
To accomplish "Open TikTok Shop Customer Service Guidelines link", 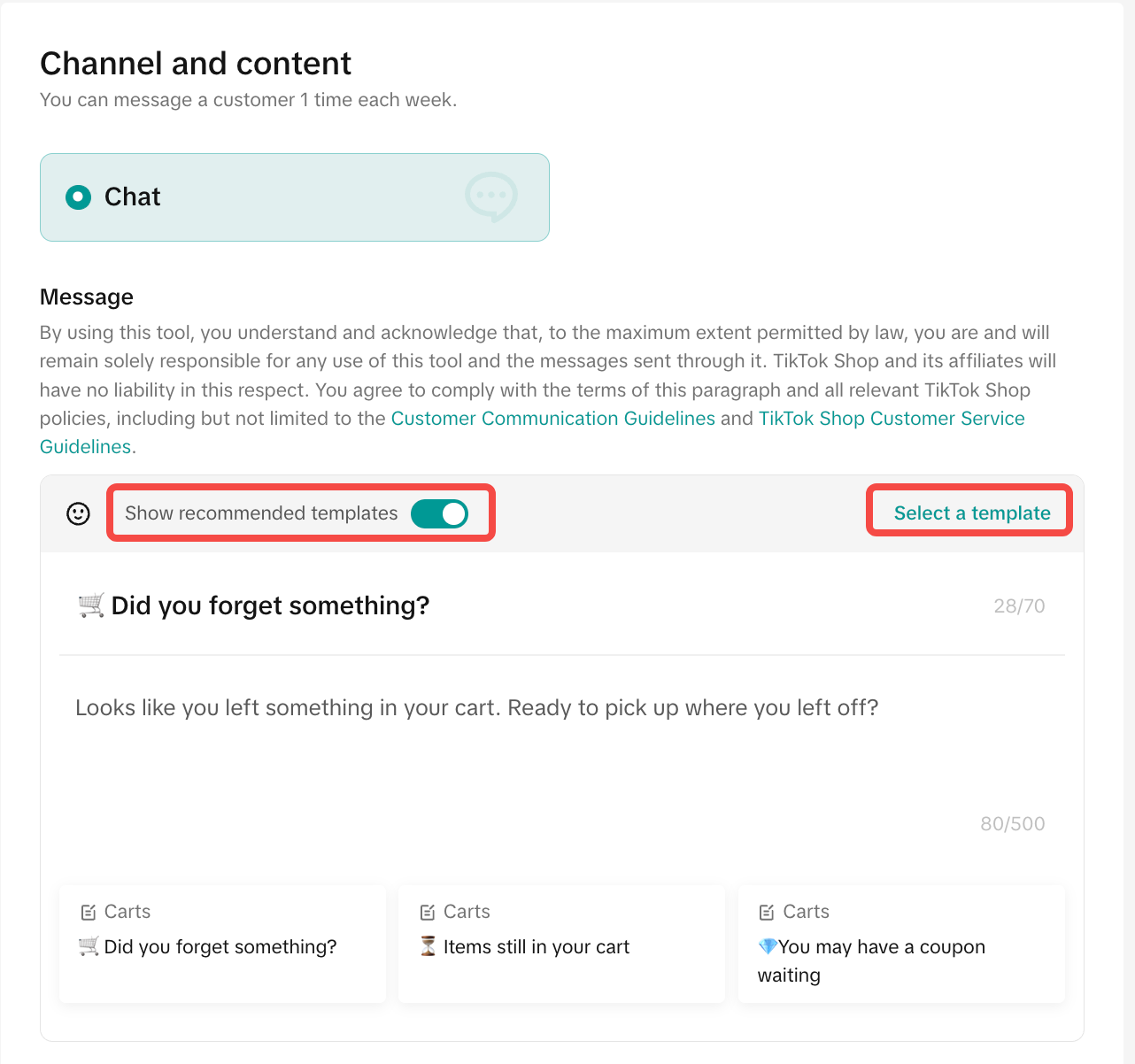I will tap(891, 419).
